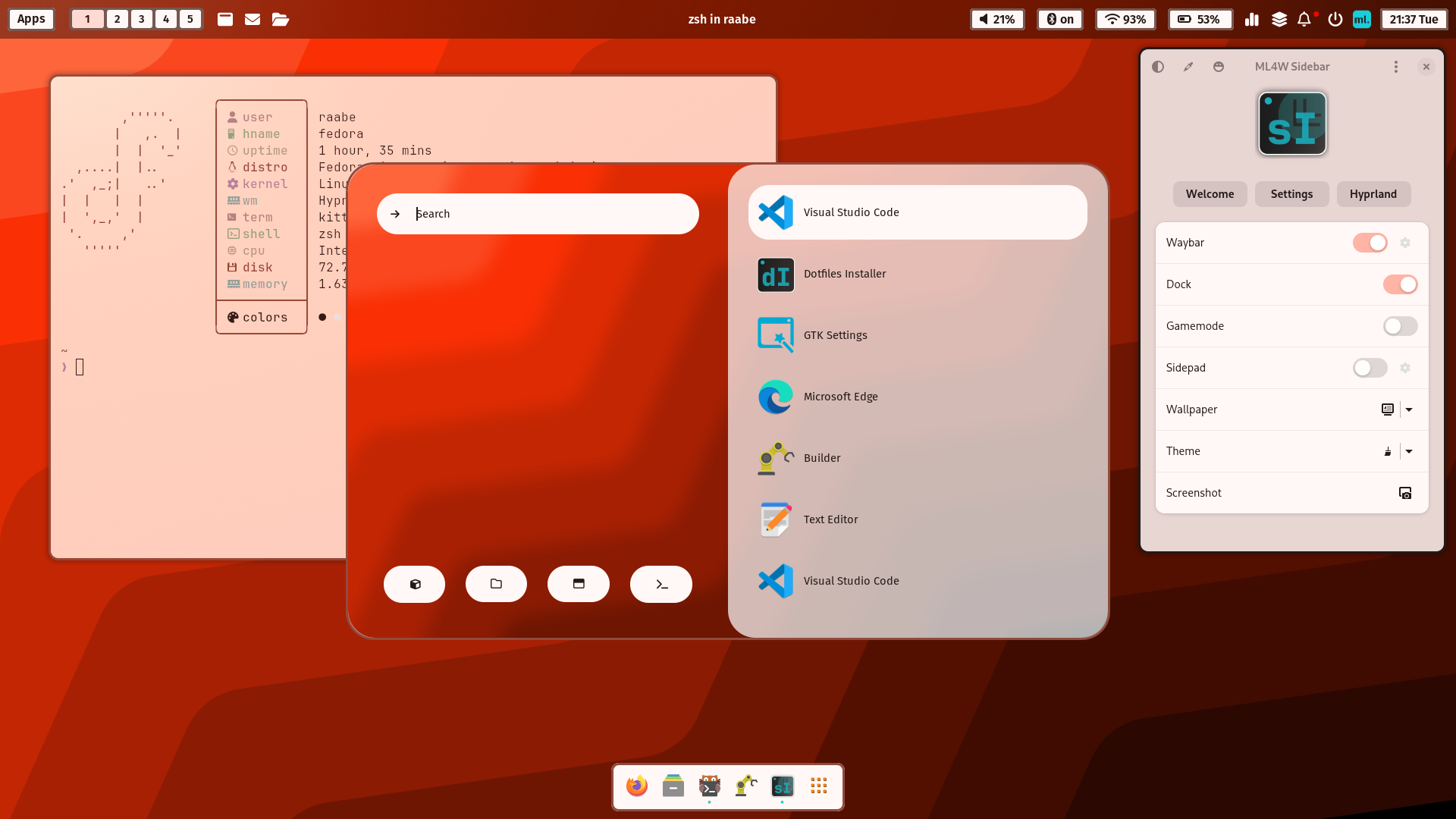Click the Hyprland button in sidebar
Screen dimensions: 1456x819
point(1373,194)
